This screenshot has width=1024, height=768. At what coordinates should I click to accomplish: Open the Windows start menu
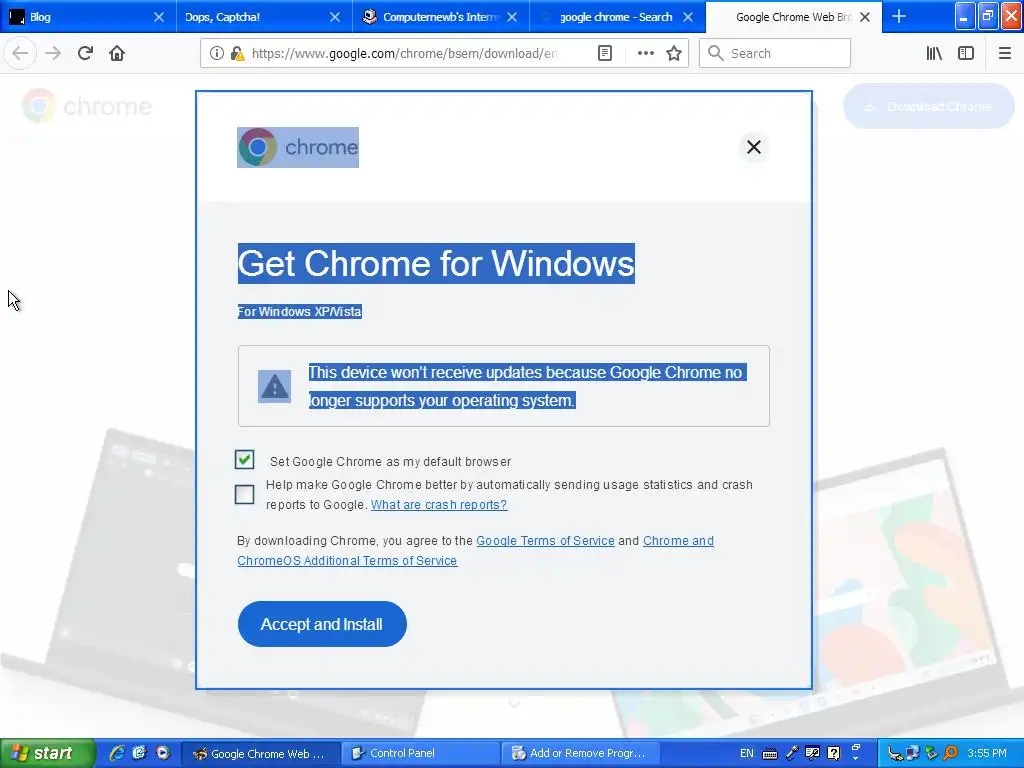47,753
